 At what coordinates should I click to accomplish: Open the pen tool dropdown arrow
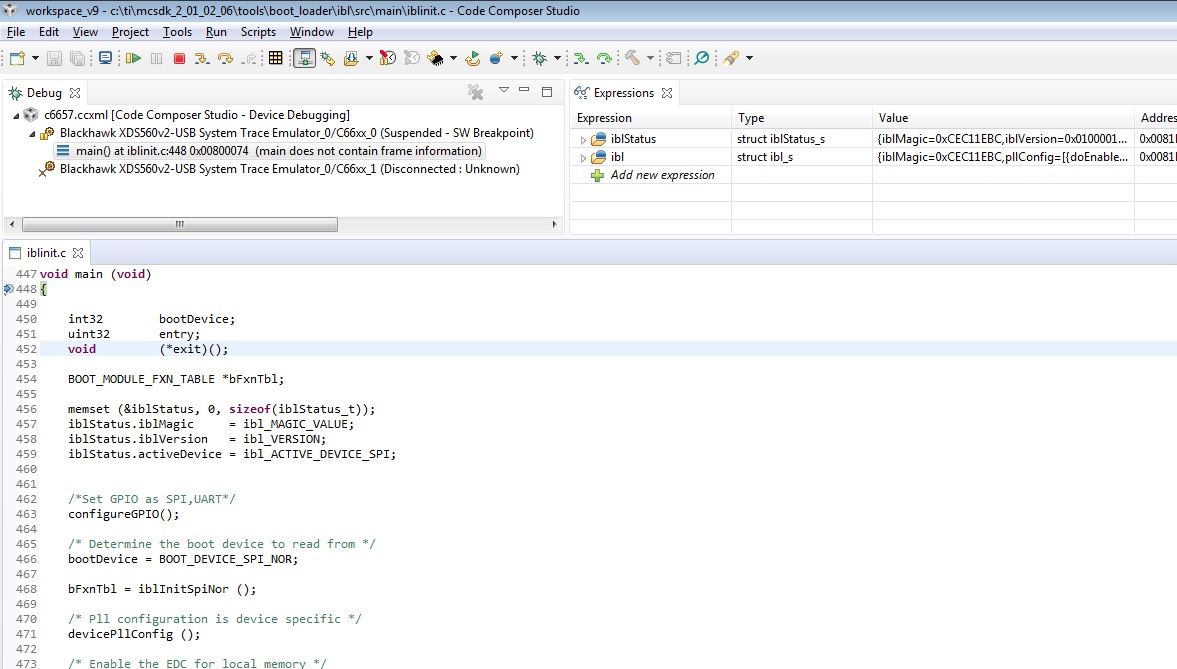pyautogui.click(x=749, y=59)
